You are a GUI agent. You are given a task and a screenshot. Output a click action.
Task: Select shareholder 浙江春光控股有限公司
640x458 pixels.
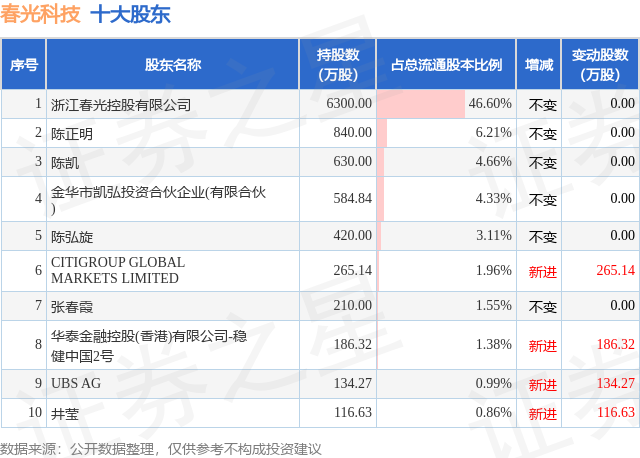pos(120,104)
